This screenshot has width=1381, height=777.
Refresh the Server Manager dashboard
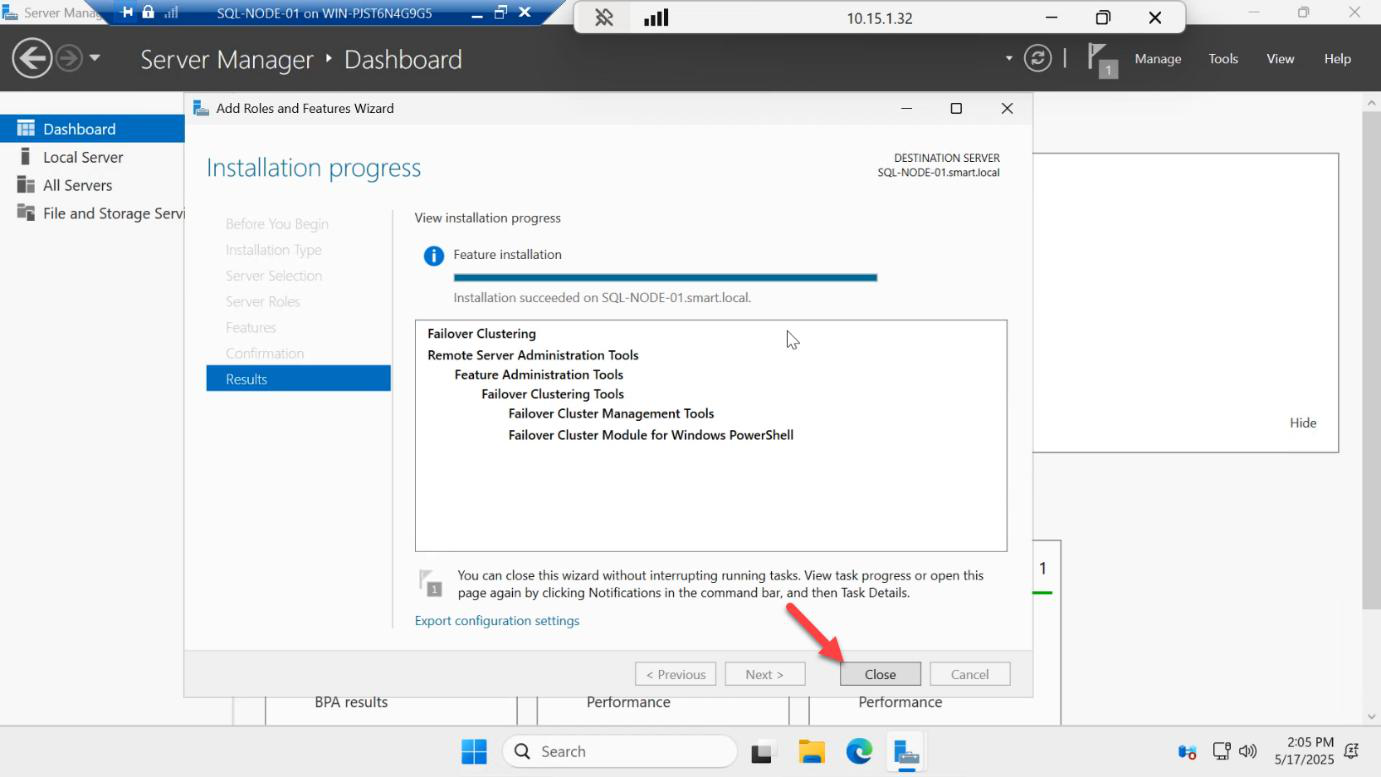pos(1038,58)
